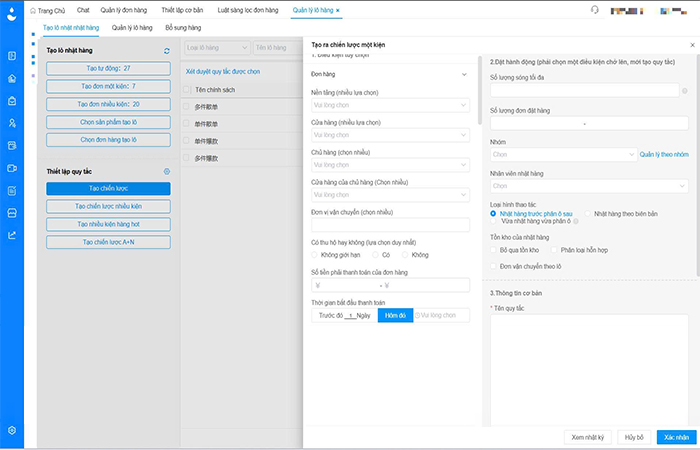
Task: Tick the Đơn vận chuyển theo lô checkbox
Action: [494, 267]
